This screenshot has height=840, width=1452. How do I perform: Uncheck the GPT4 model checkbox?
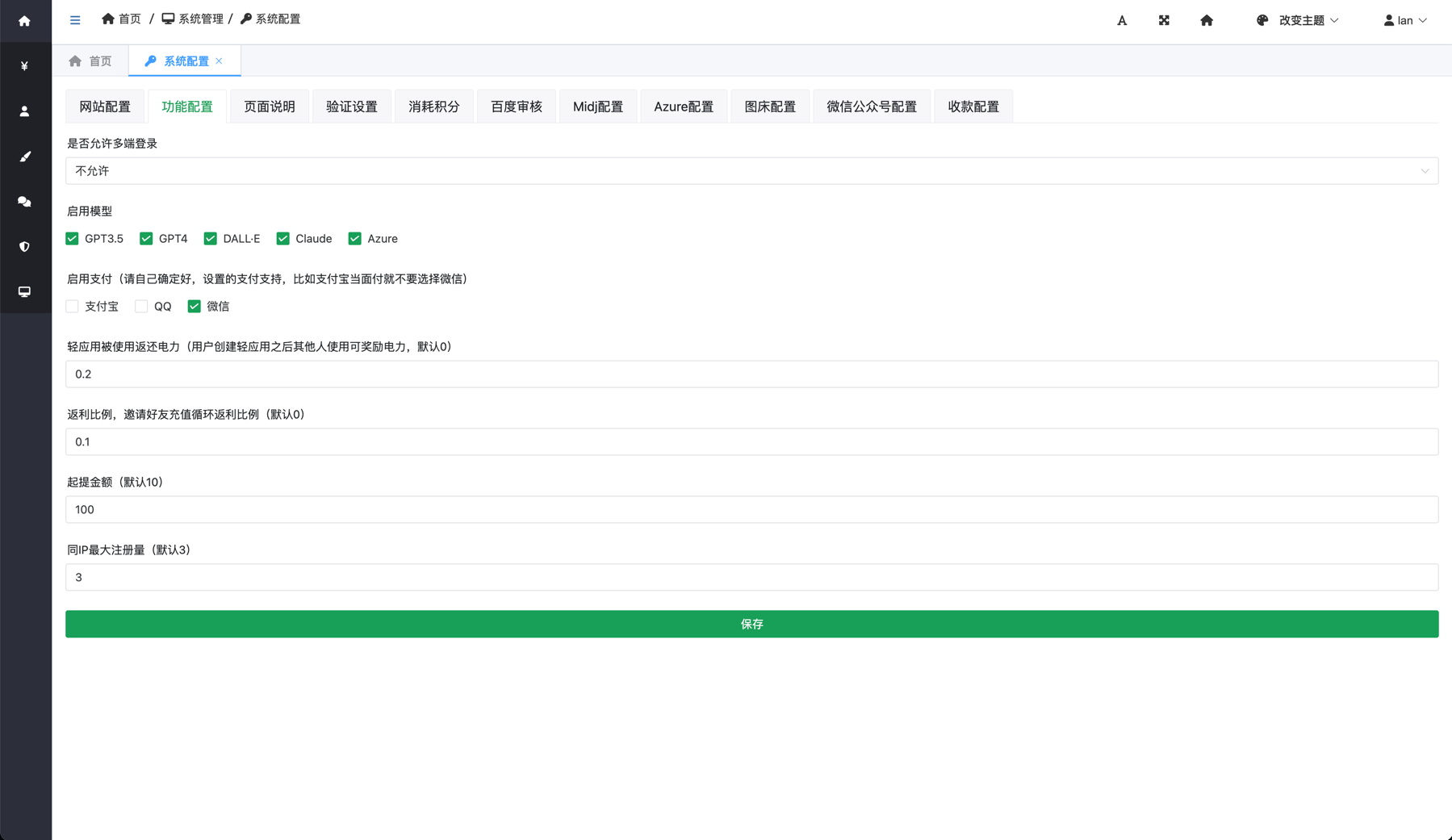click(146, 239)
